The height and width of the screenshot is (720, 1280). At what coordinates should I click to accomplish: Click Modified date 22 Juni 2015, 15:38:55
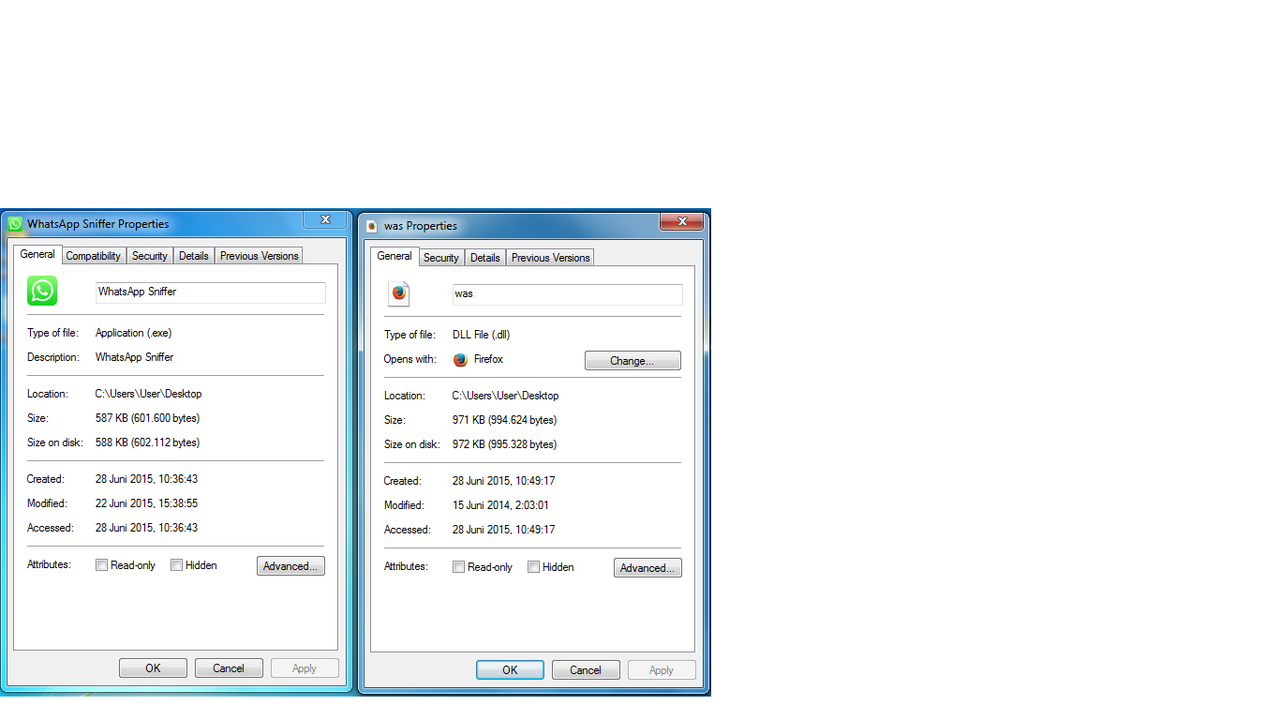pyautogui.click(x=147, y=503)
